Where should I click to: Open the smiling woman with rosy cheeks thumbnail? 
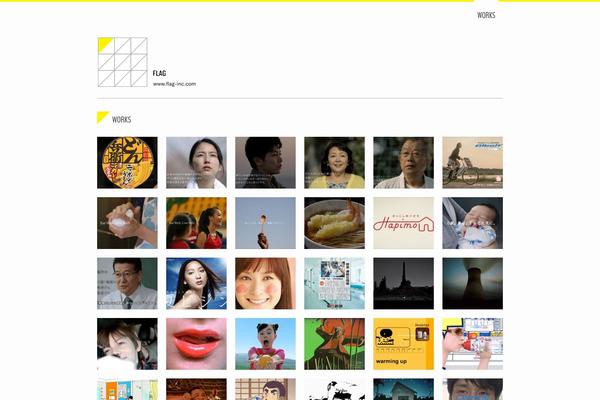(265, 284)
